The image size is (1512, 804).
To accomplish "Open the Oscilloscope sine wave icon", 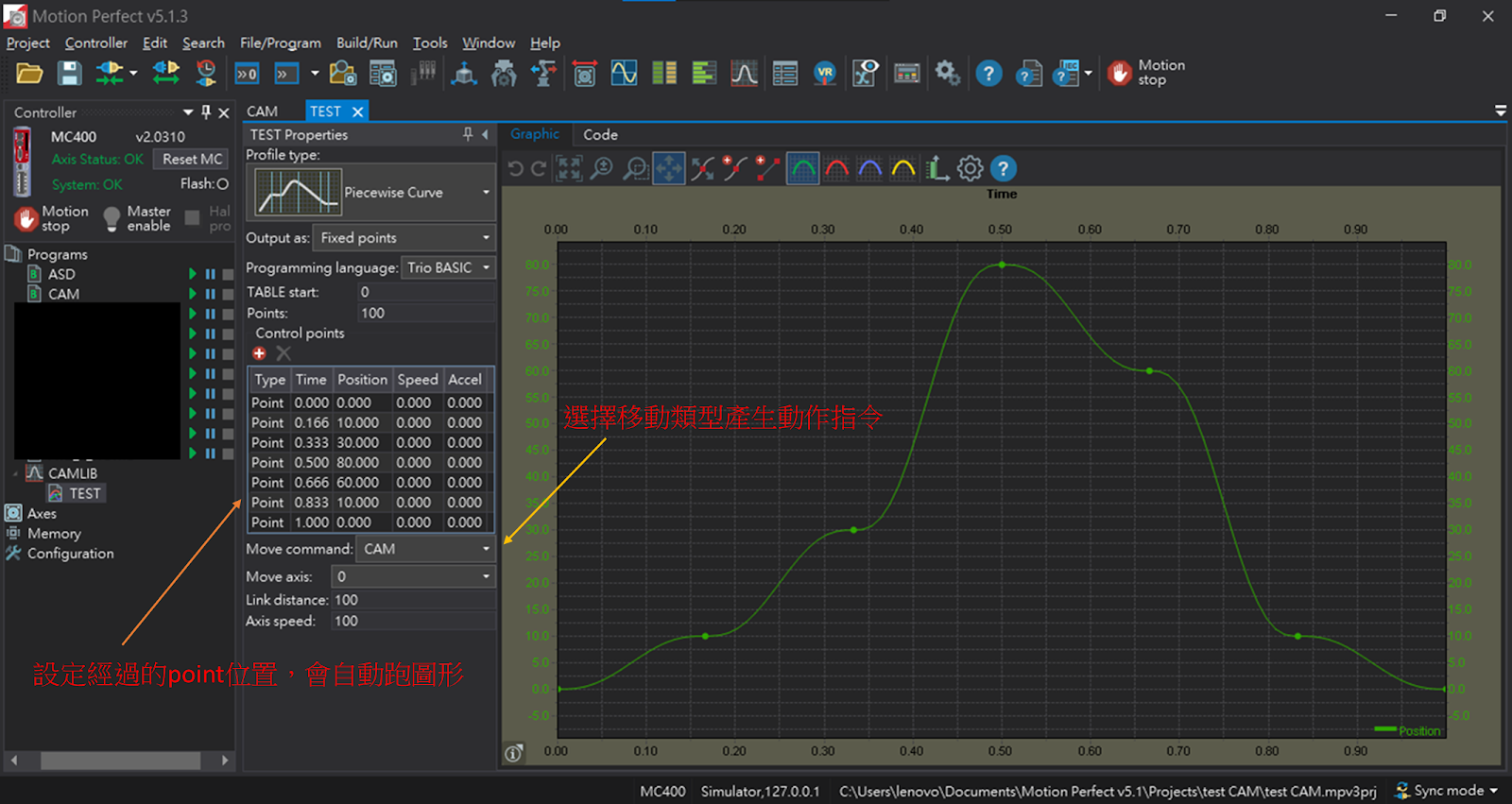I will 624,73.
